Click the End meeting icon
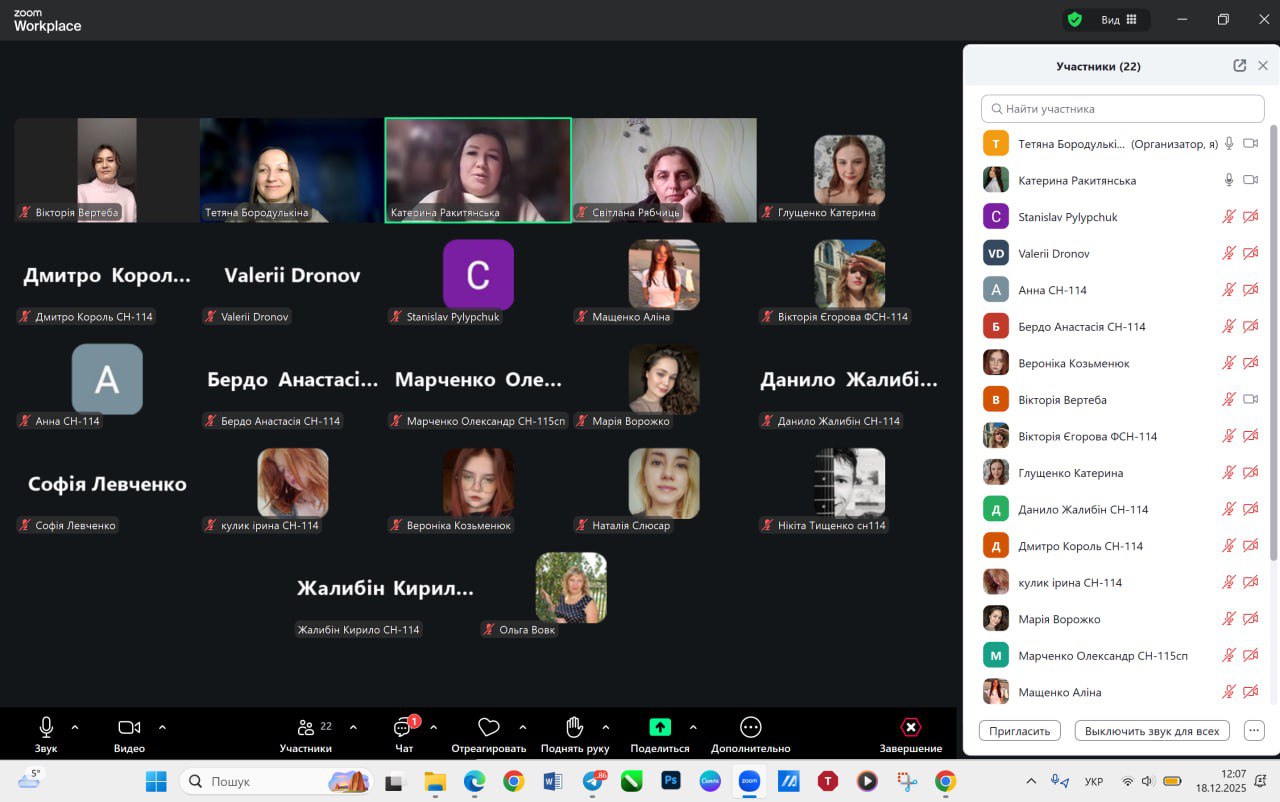The width and height of the screenshot is (1280, 802). point(910,727)
